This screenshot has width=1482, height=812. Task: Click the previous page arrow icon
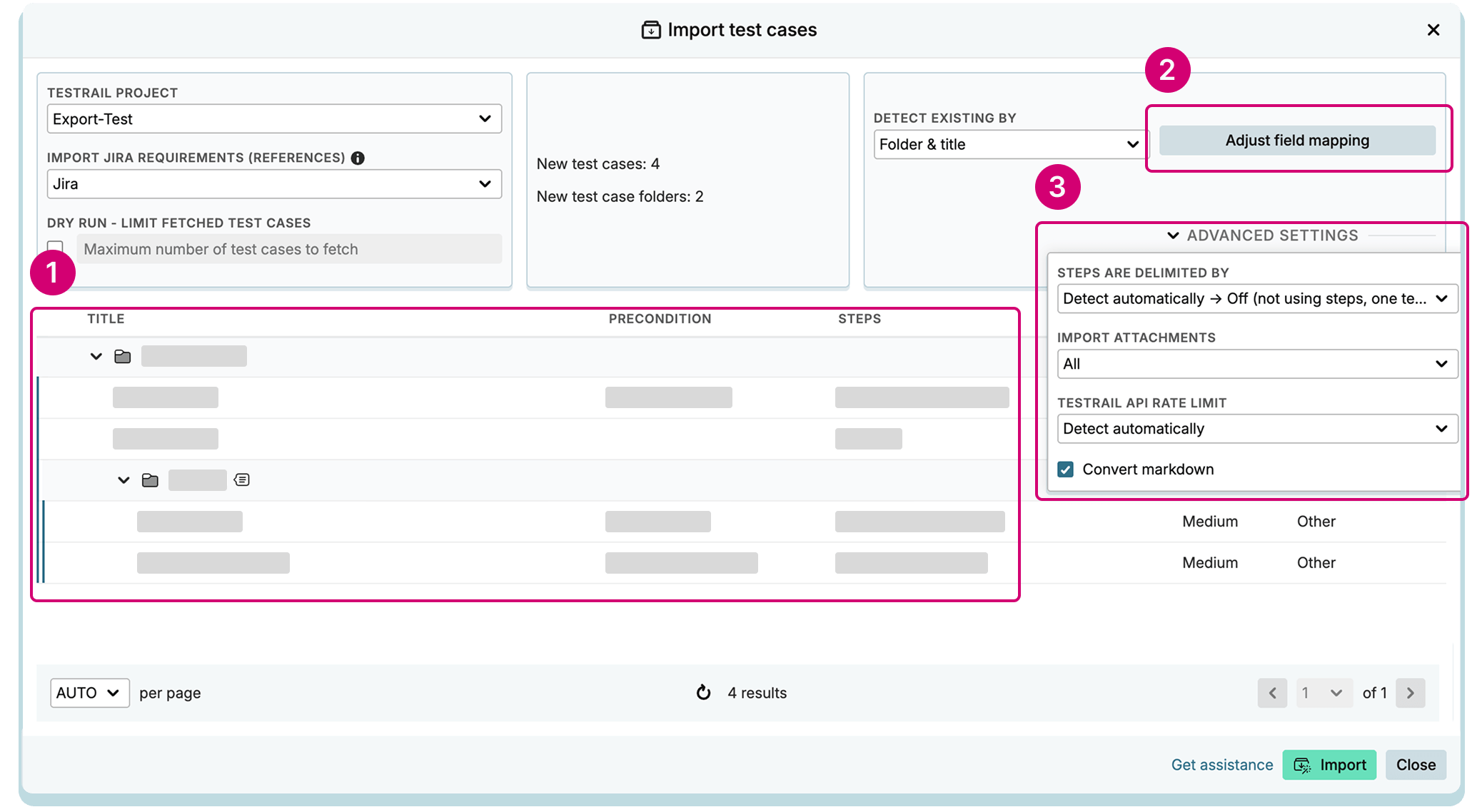point(1272,692)
